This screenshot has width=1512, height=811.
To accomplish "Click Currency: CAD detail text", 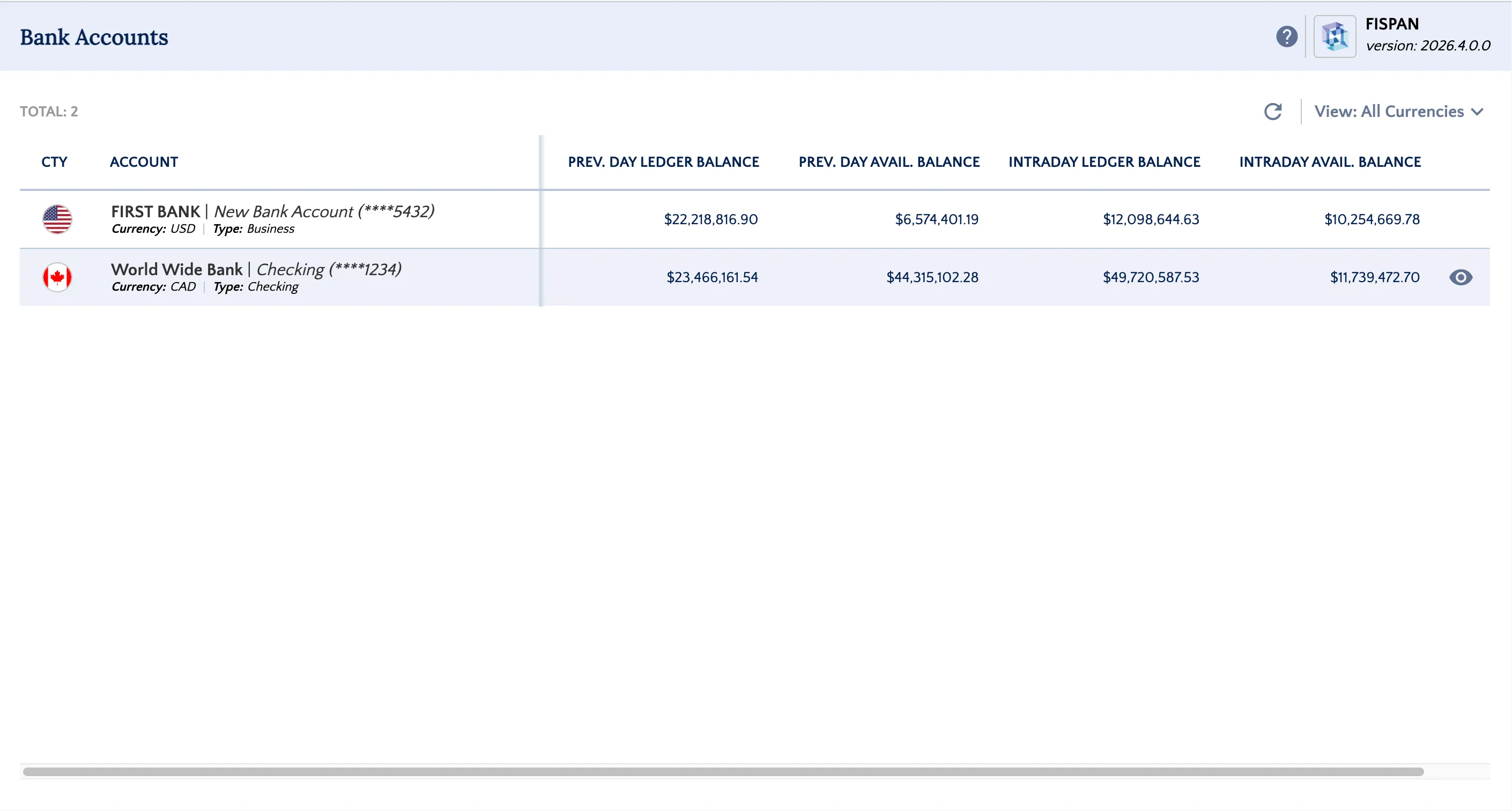I will coord(154,287).
